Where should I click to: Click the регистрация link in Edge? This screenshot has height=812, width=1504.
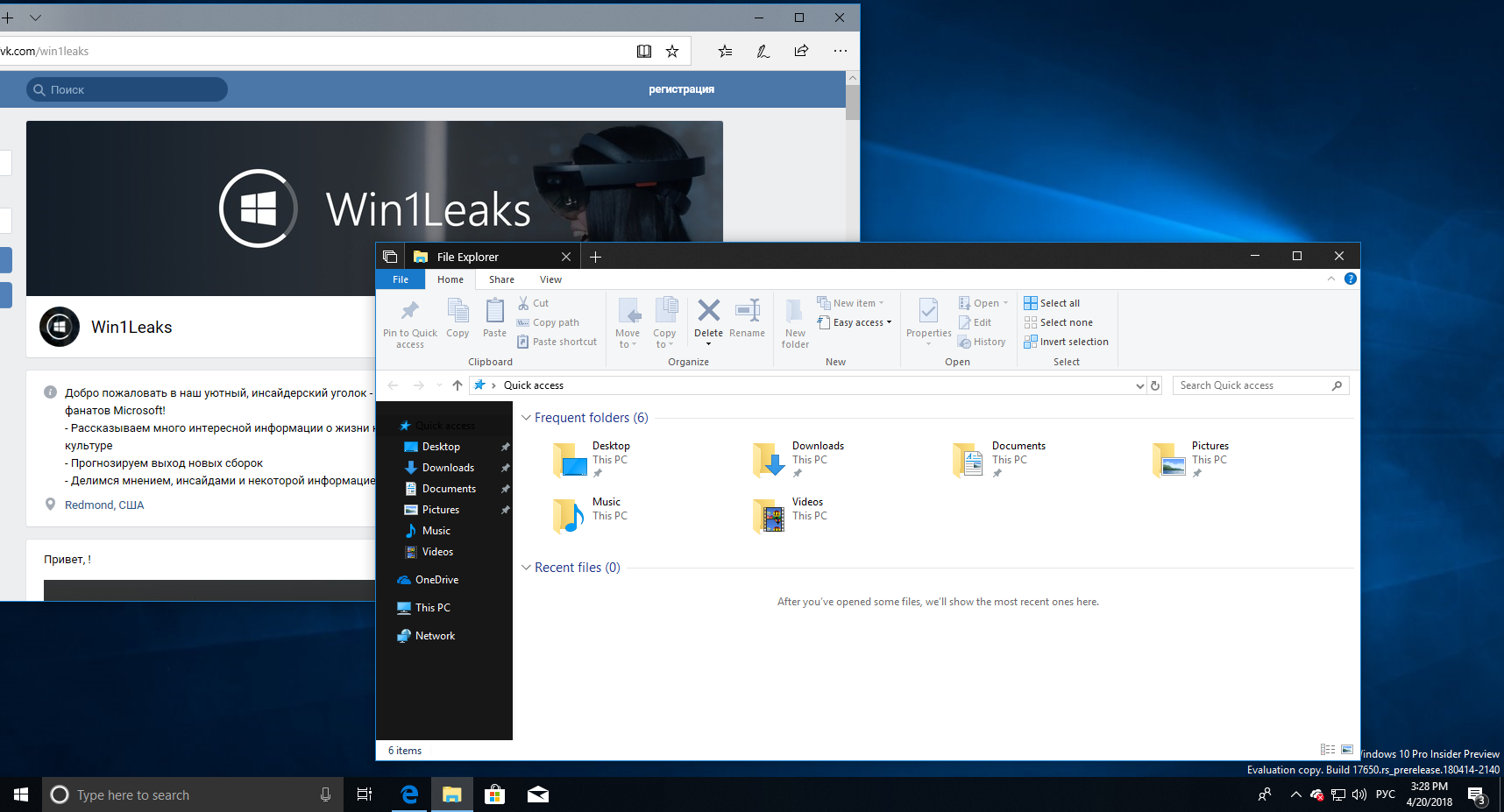(681, 89)
